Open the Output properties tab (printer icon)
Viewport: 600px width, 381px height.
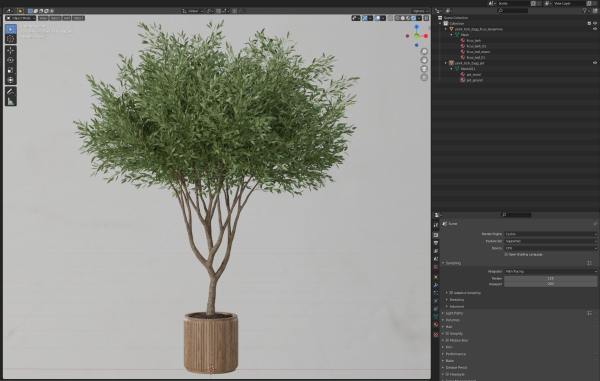(x=436, y=243)
